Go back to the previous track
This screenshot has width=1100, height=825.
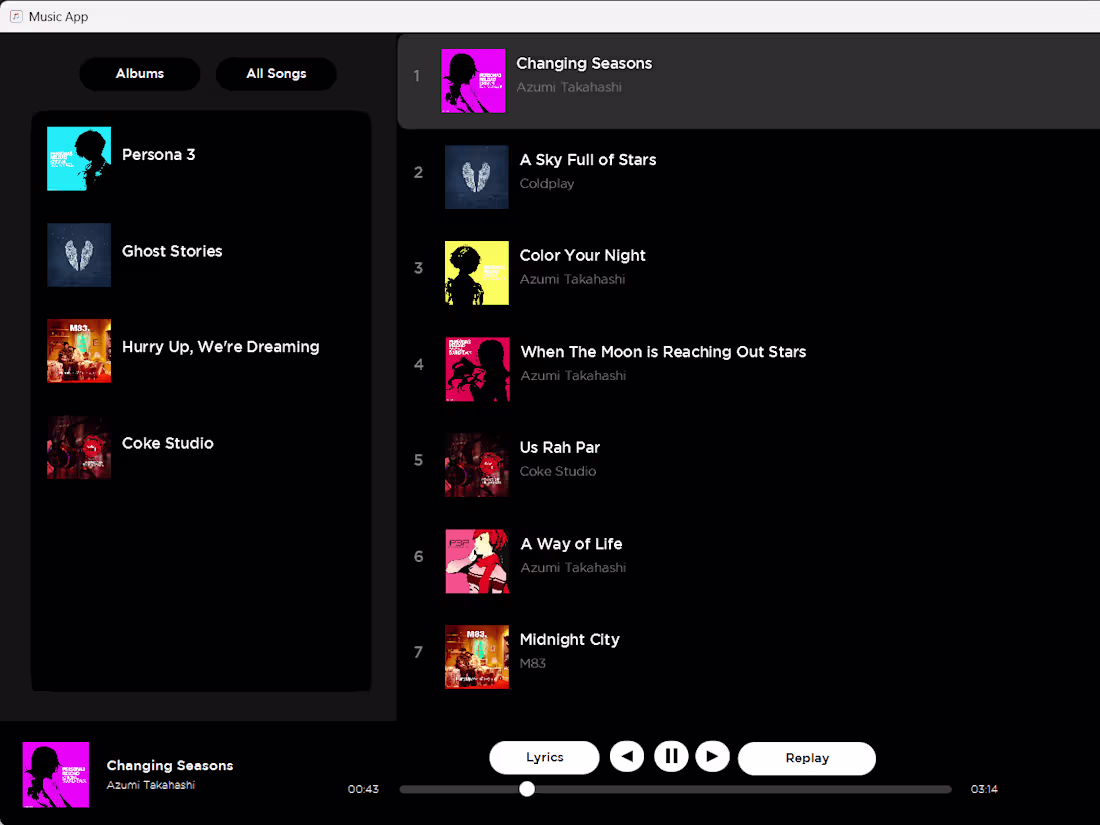coord(627,756)
